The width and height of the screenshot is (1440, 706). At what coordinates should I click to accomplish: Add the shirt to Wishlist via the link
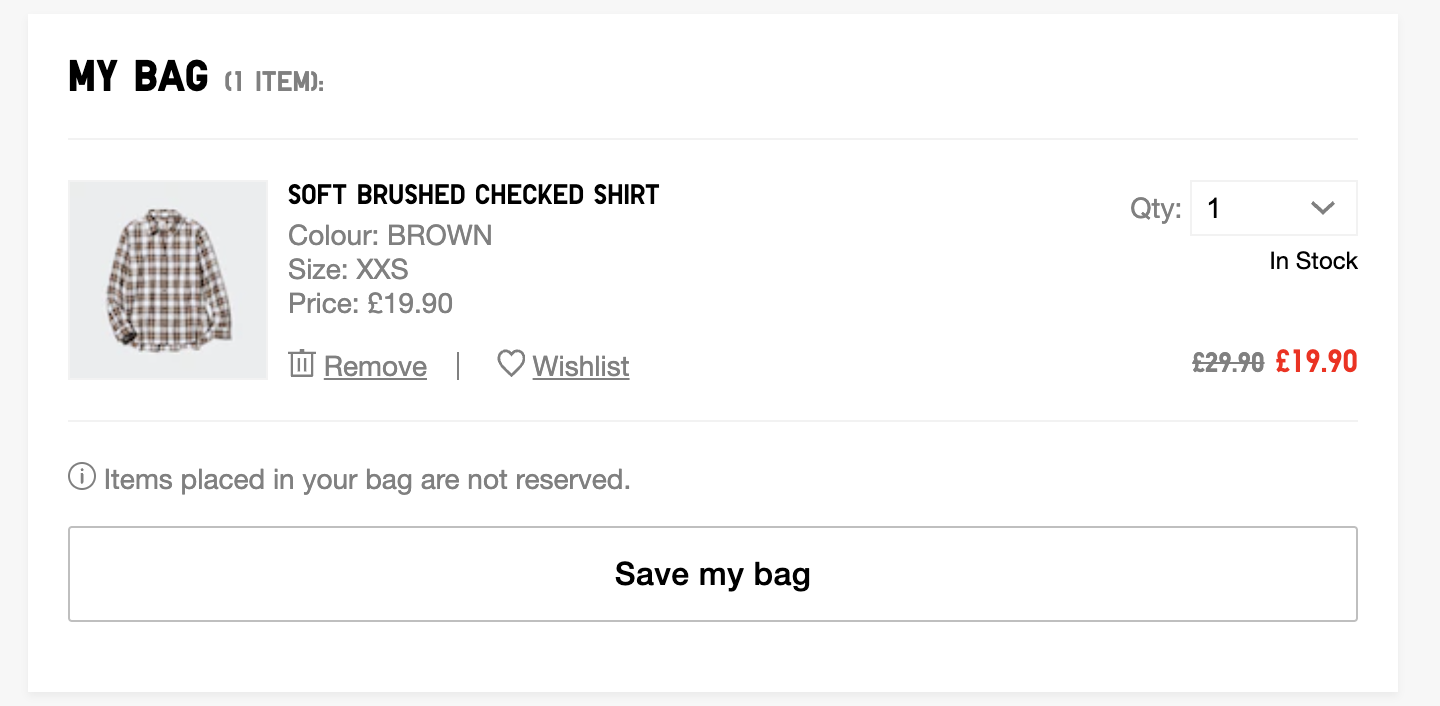coord(581,367)
